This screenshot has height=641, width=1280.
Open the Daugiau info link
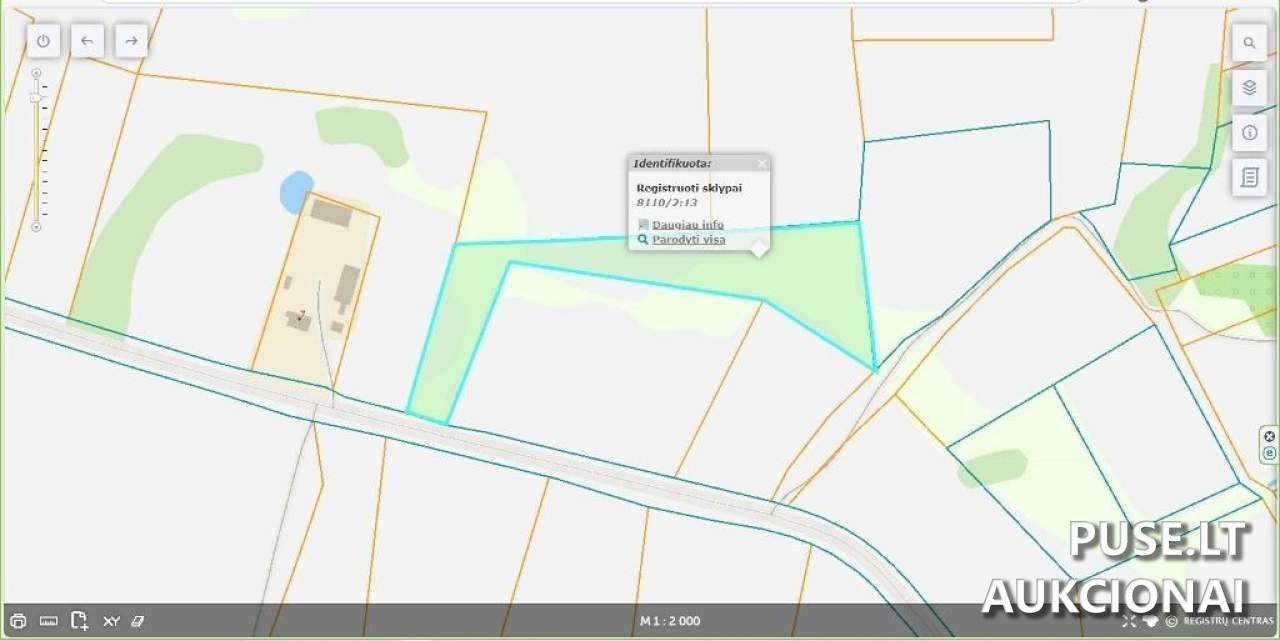687,224
